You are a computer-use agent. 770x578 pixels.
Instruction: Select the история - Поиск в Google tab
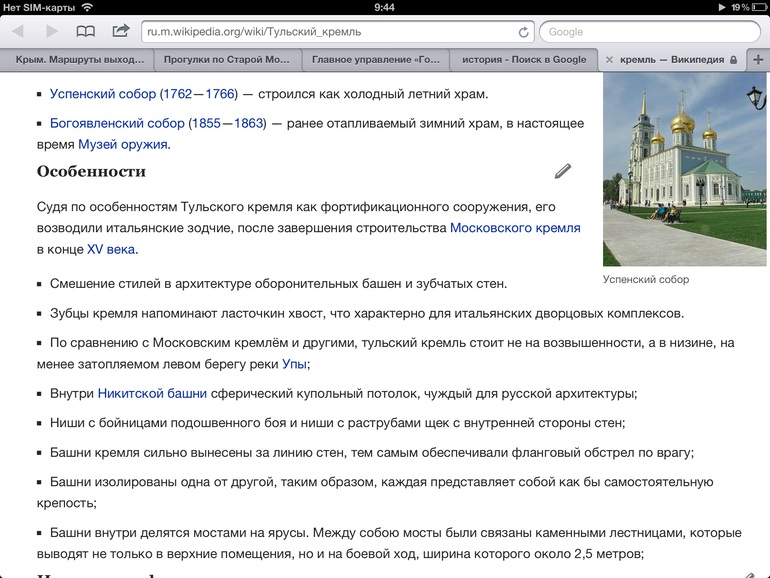[x=523, y=60]
